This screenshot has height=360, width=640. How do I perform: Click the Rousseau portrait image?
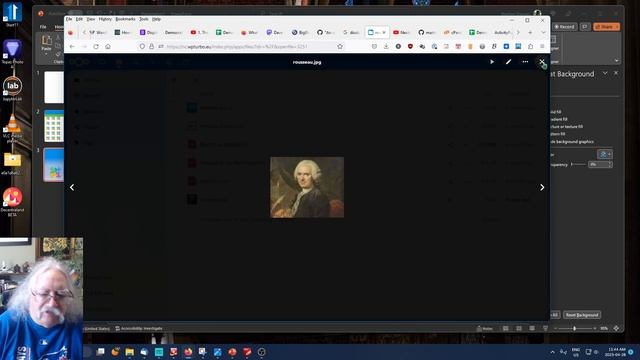pos(307,187)
